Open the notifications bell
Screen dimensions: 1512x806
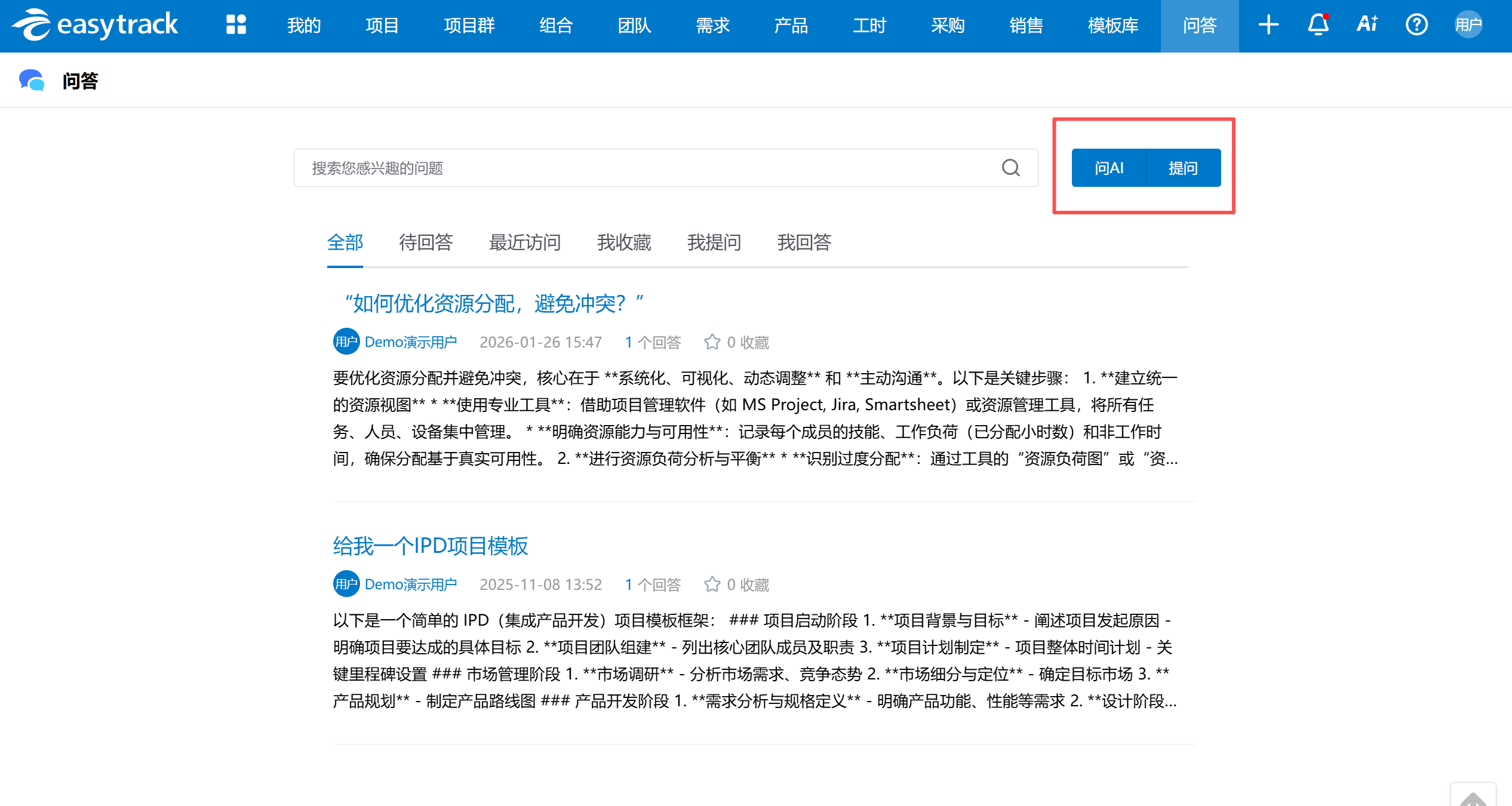coord(1318,25)
